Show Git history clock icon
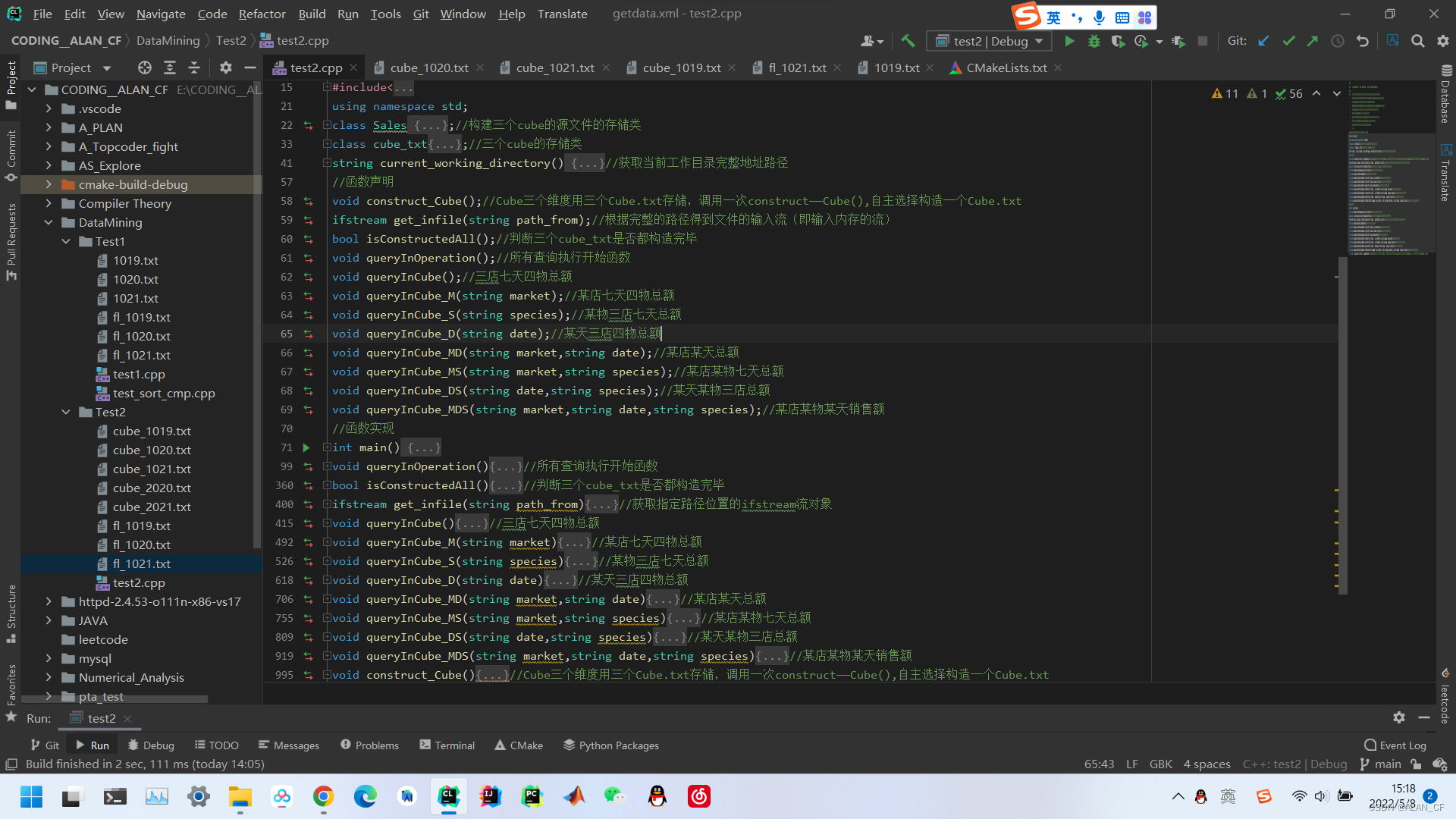Viewport: 1456px width, 819px height. tap(1338, 41)
